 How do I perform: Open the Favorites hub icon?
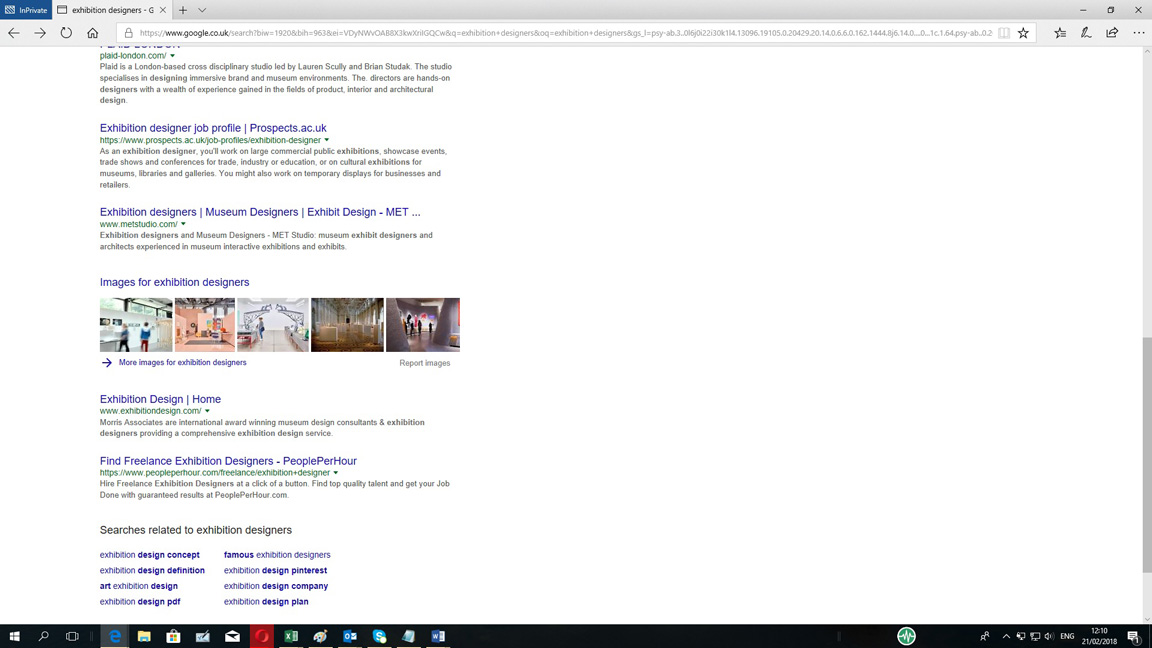[1060, 33]
